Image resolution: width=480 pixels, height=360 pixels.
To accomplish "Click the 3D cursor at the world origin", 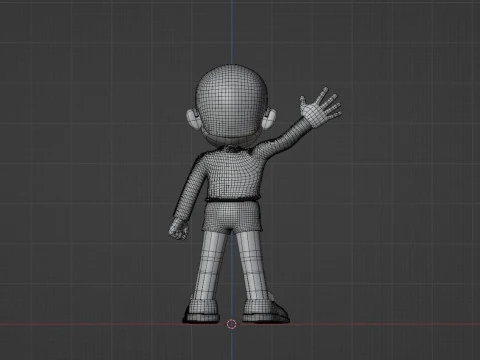I will pos(231,324).
